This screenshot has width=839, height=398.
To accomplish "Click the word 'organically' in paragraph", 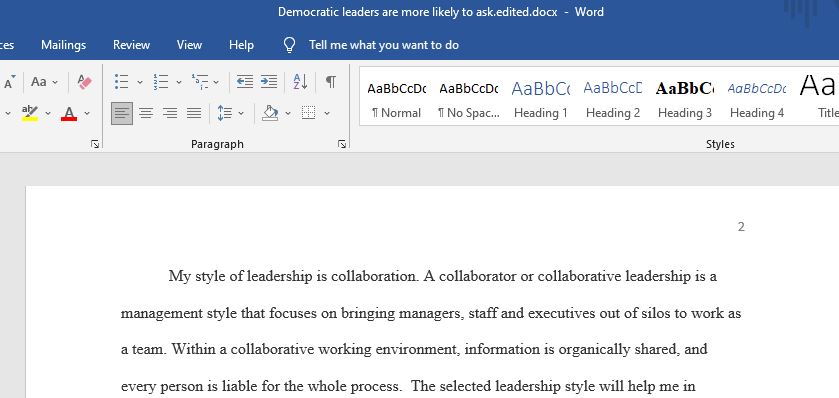I will (x=595, y=350).
